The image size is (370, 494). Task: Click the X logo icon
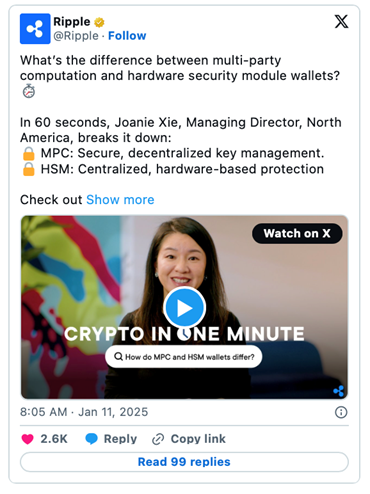pyautogui.click(x=341, y=22)
